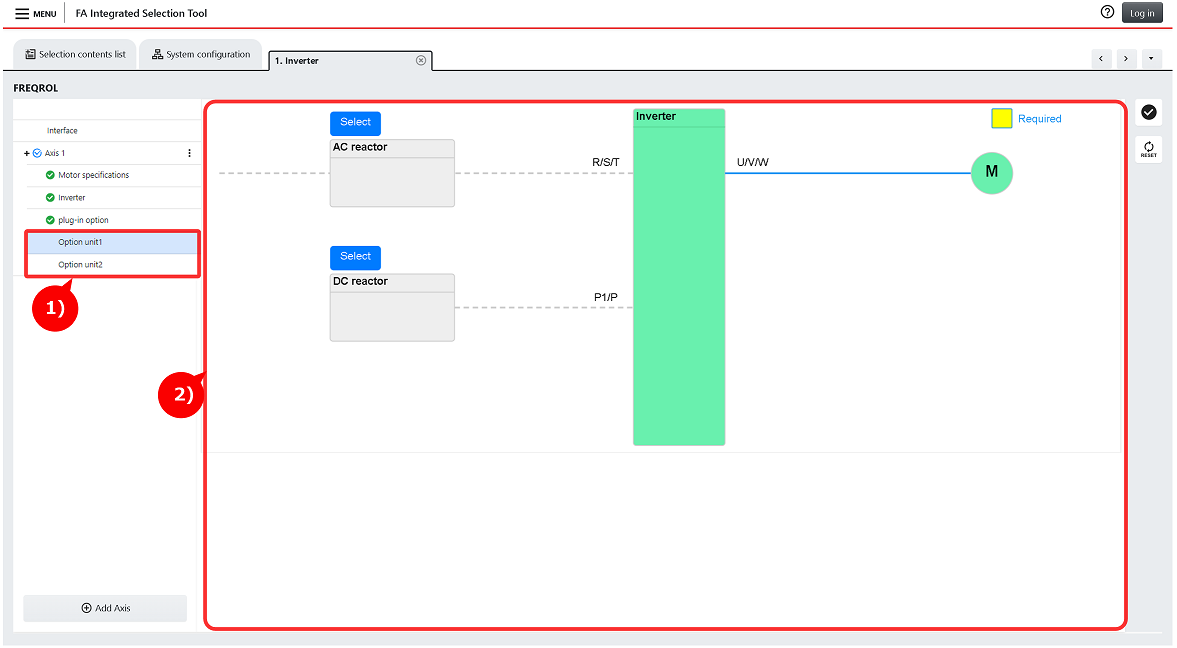1177x648 pixels.
Task: Click the Required legend label
Action: 1040,119
